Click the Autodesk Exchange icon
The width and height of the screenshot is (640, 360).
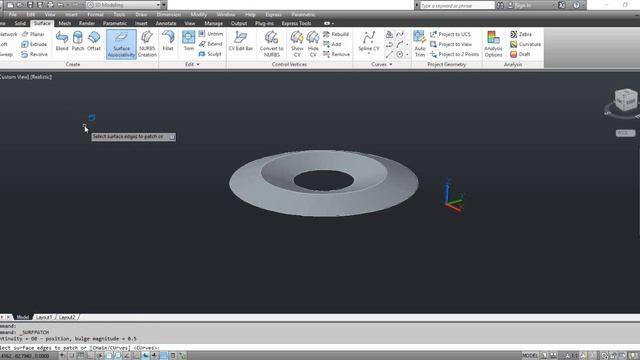coord(562,5)
